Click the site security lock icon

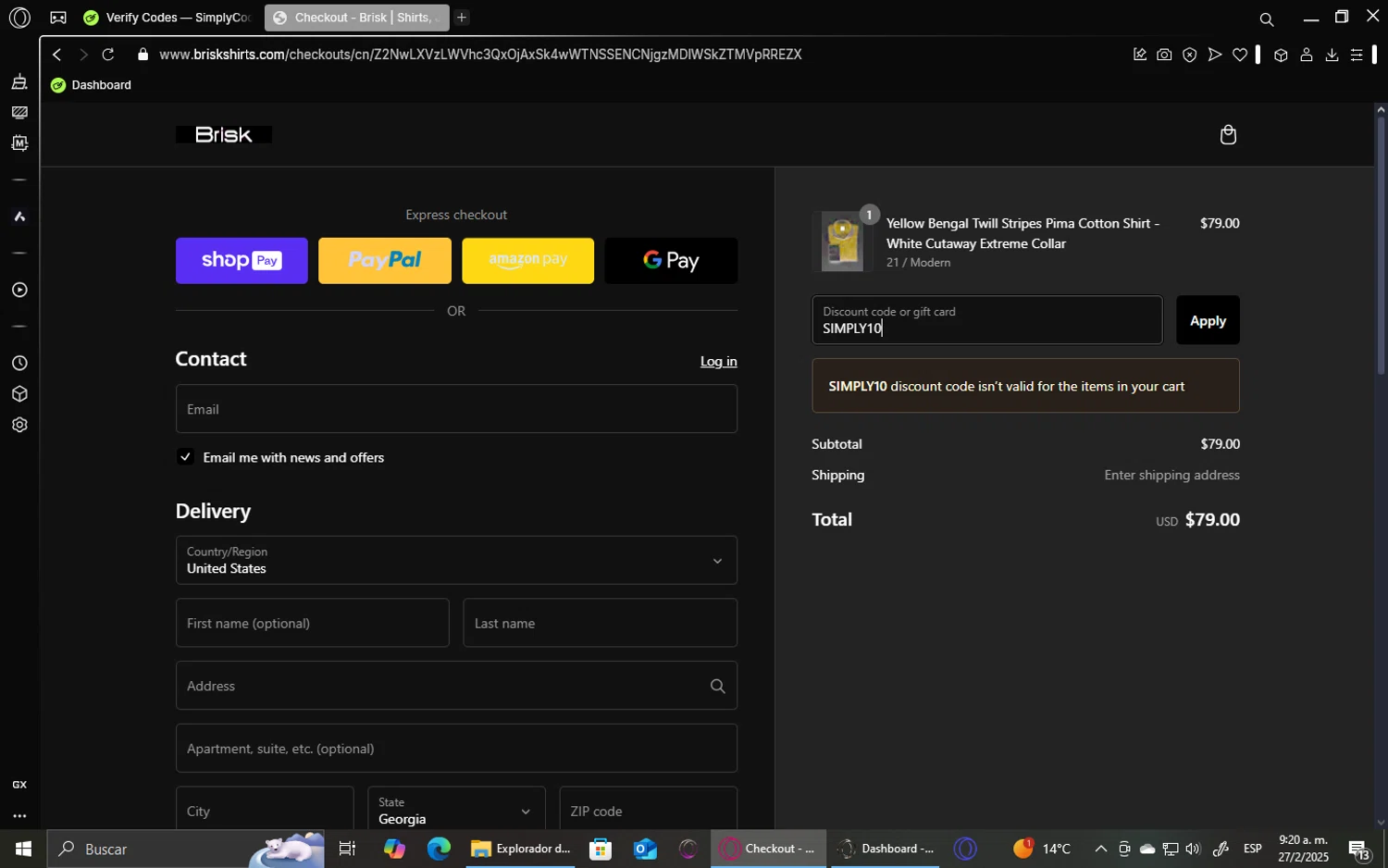143,55
